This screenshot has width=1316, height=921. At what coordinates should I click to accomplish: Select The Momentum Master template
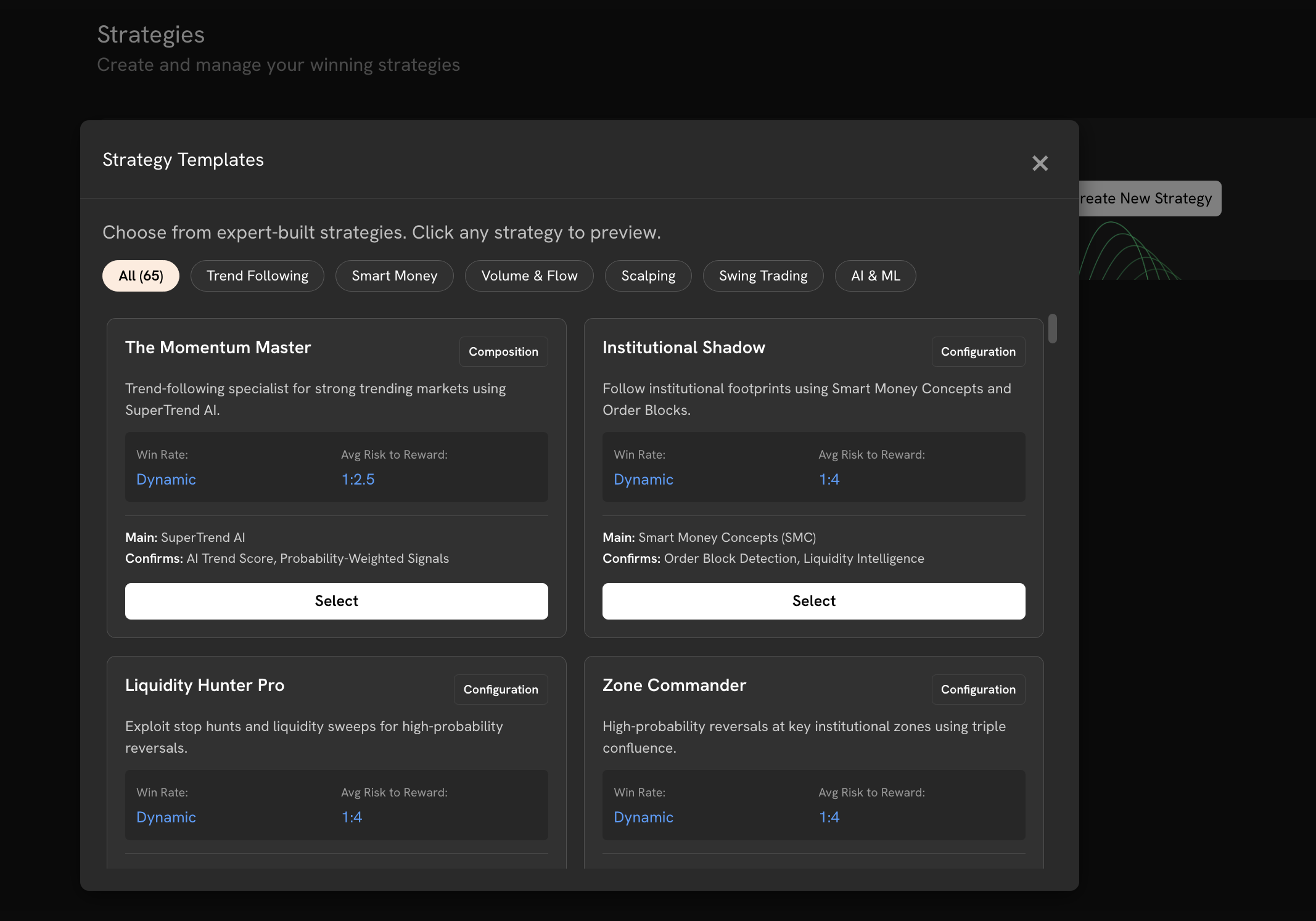(336, 601)
